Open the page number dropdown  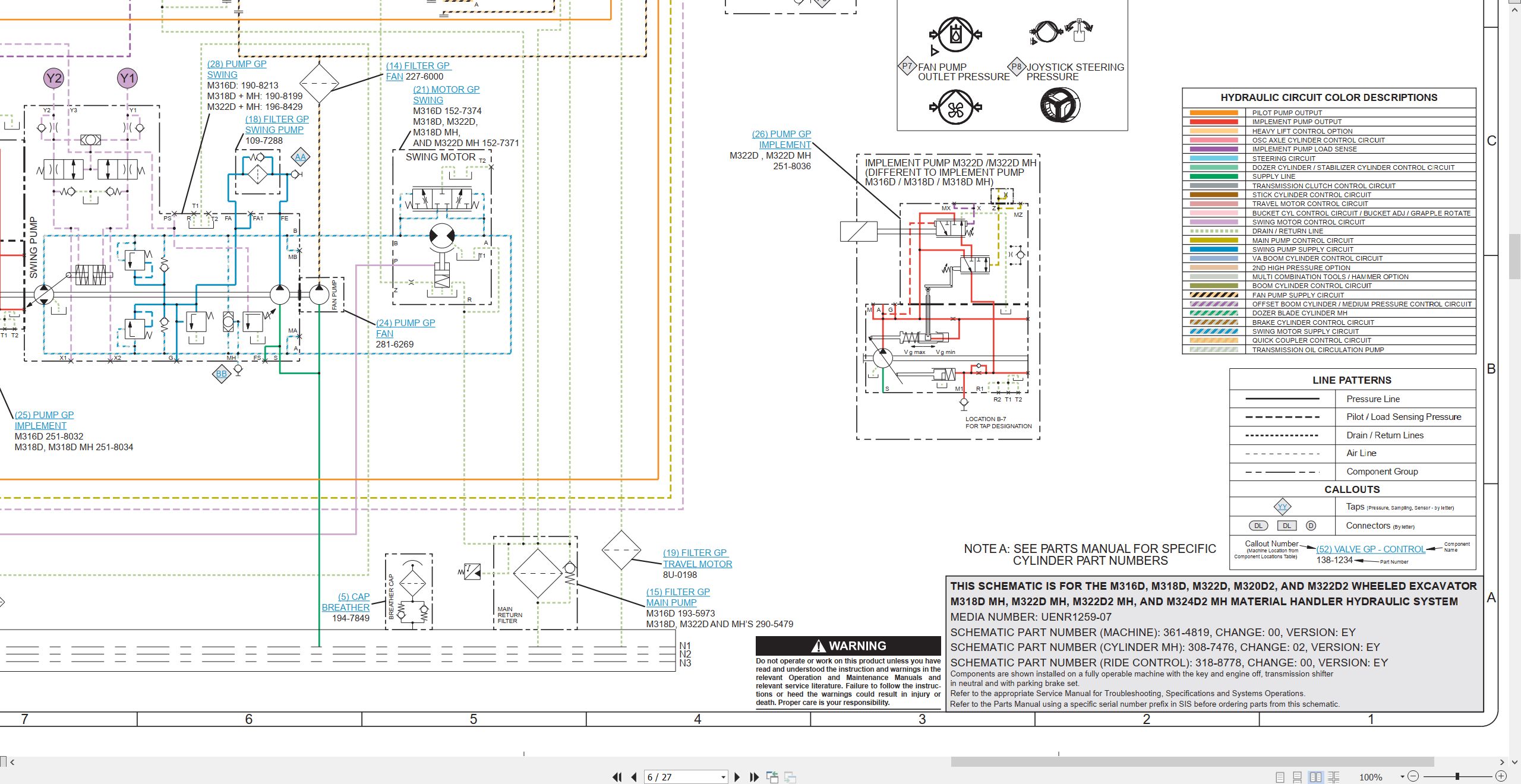click(723, 777)
